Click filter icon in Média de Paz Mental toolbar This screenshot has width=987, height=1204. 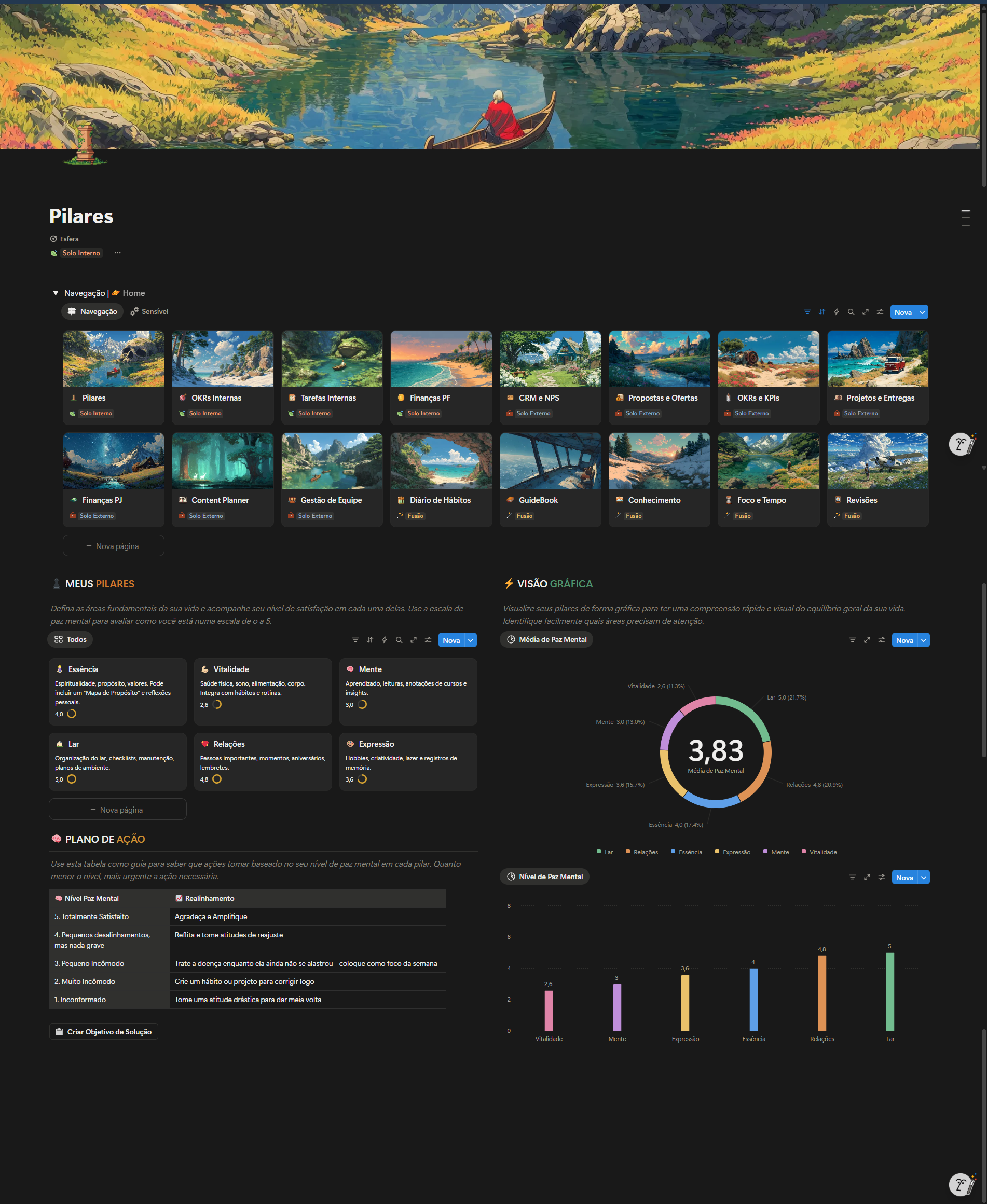coord(852,640)
